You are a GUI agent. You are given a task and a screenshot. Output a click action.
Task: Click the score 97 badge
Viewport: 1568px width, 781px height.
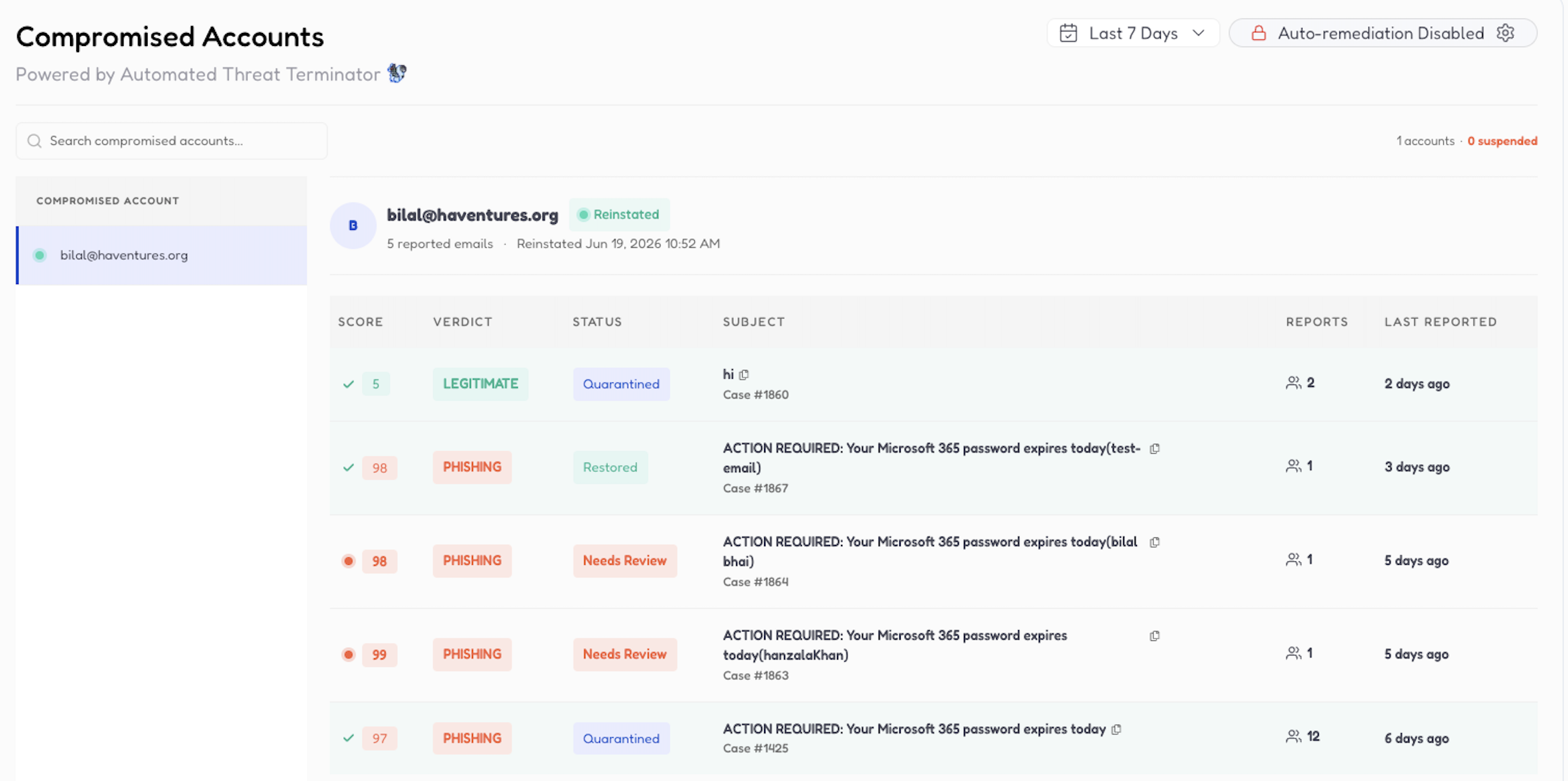tap(380, 738)
